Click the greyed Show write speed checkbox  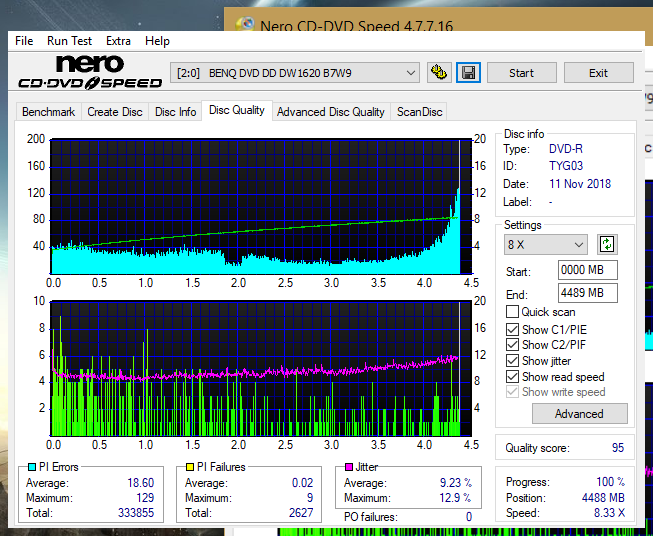pos(512,392)
